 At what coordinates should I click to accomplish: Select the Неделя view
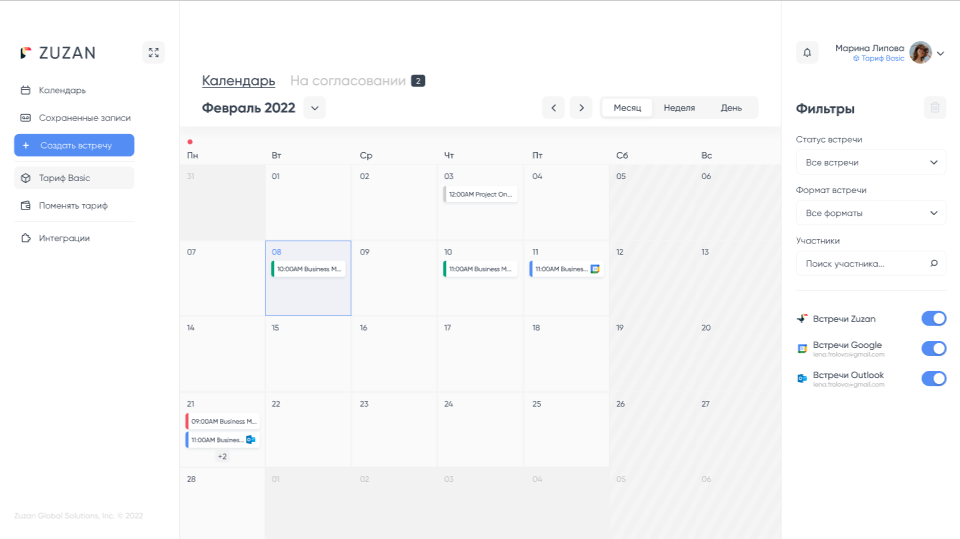point(679,108)
